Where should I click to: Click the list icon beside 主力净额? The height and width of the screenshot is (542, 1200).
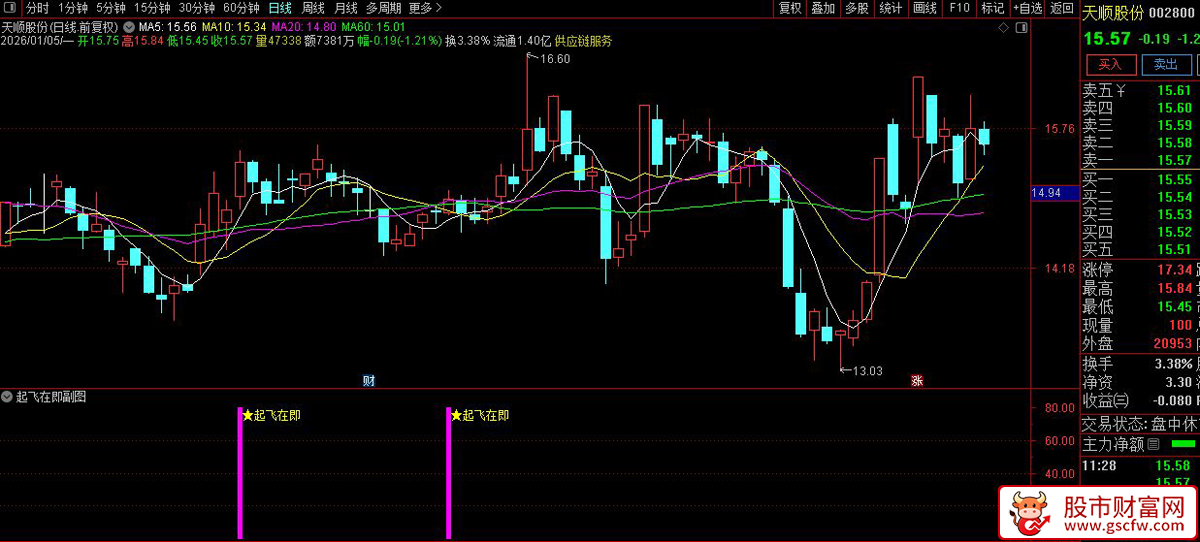coord(1153,444)
